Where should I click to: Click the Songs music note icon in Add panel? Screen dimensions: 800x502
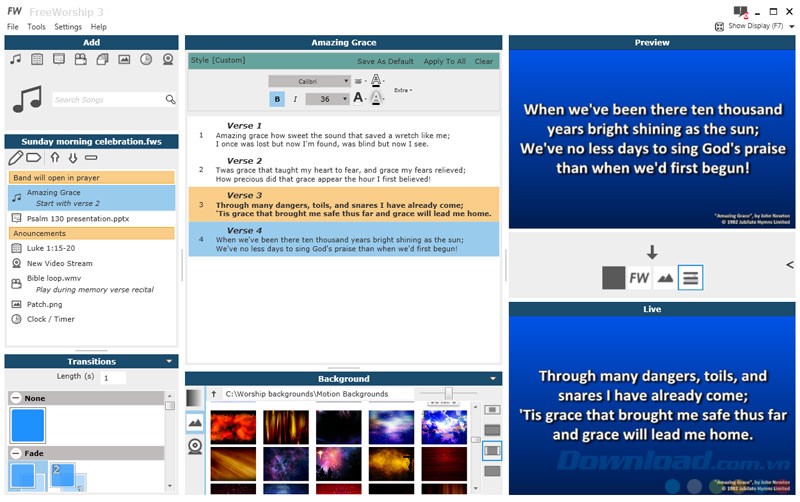tap(15, 59)
